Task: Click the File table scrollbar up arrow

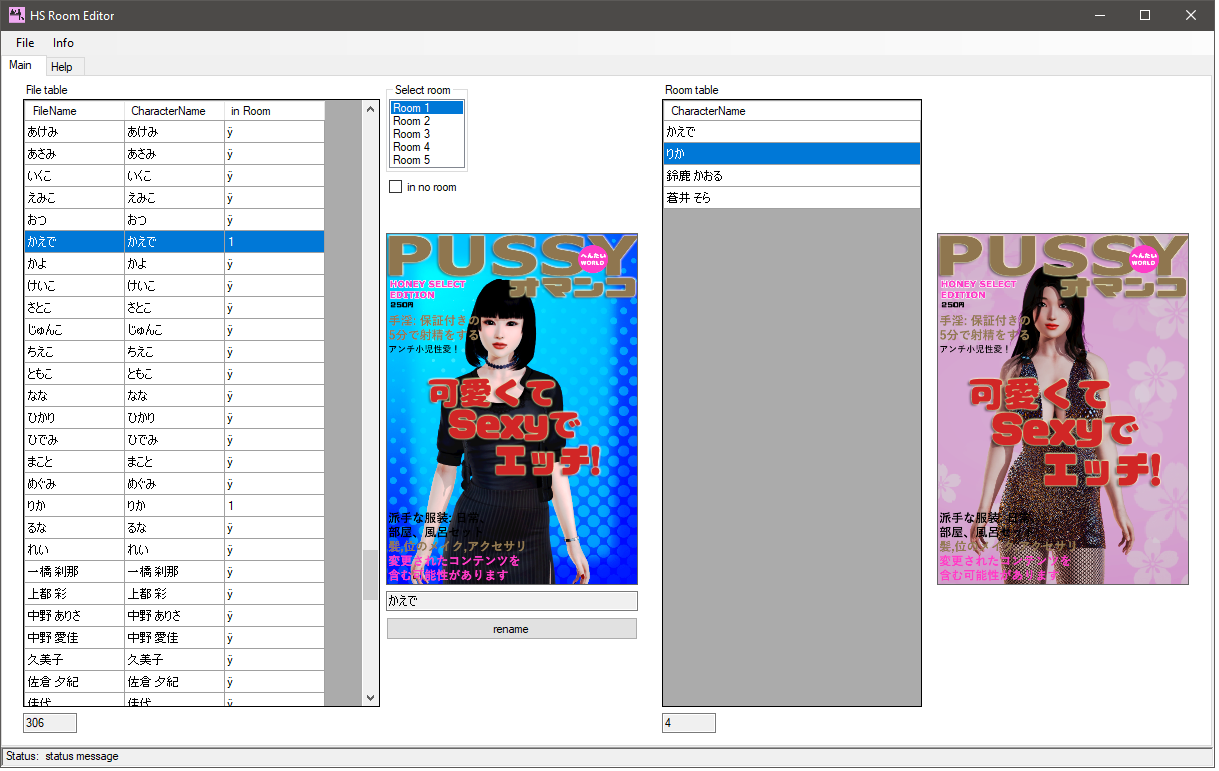Action: click(370, 109)
